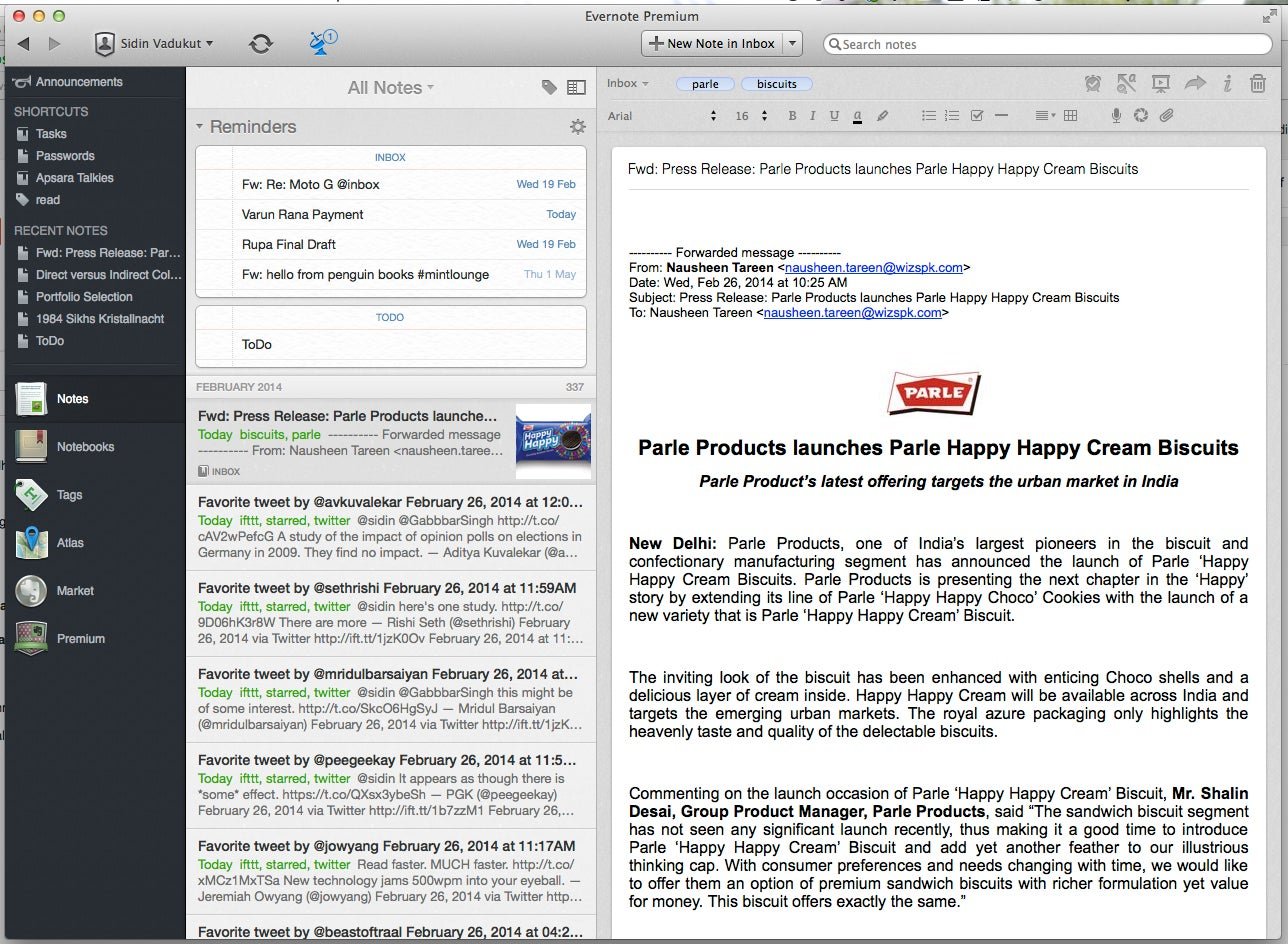This screenshot has height=944, width=1288.
Task: Open the Inbox notebook dropdown
Action: [628, 84]
